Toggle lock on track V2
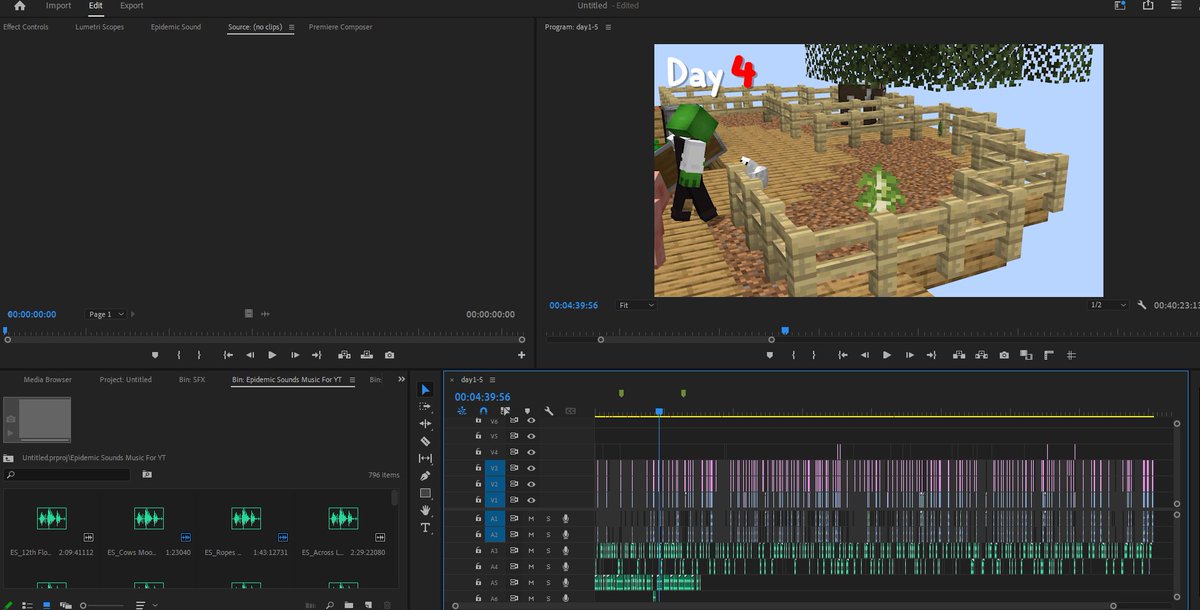Image resolution: width=1200 pixels, height=610 pixels. [478, 483]
